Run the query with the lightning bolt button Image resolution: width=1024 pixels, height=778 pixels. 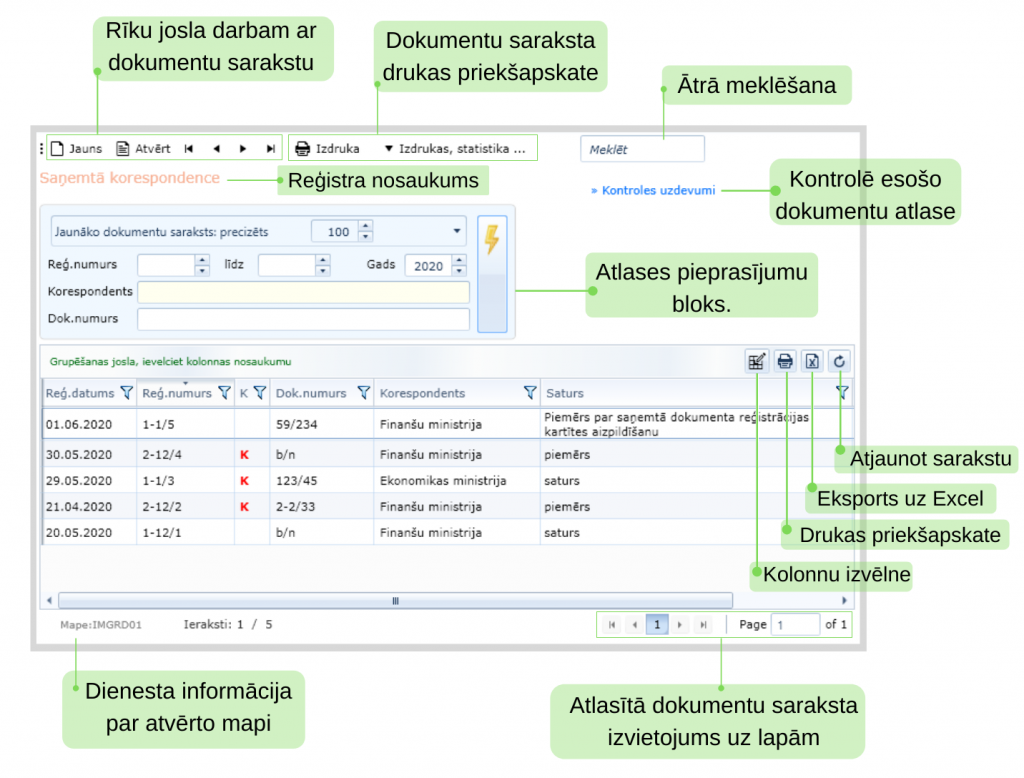click(492, 240)
